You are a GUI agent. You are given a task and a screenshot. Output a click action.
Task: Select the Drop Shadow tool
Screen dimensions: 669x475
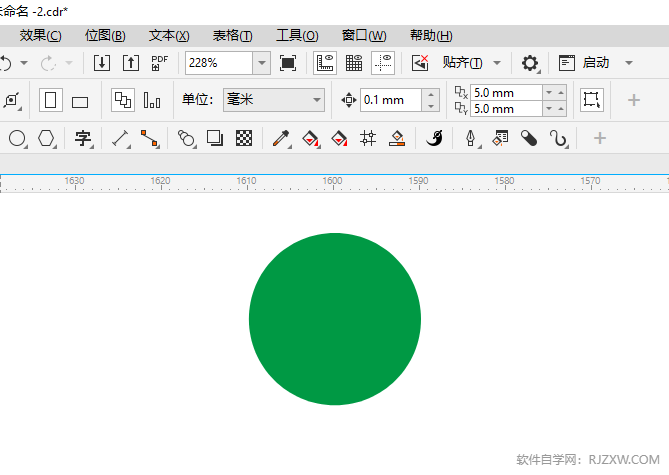click(x=215, y=139)
